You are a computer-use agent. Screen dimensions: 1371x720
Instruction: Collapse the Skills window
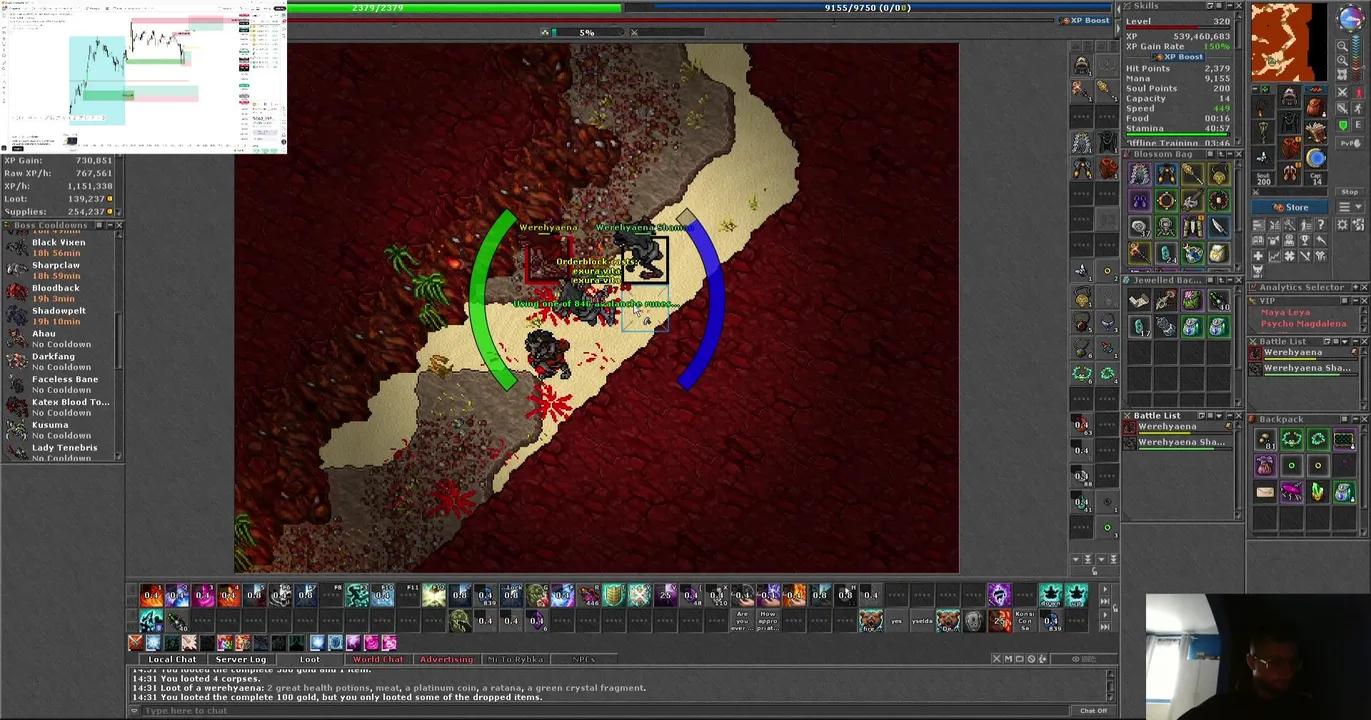point(1229,6)
